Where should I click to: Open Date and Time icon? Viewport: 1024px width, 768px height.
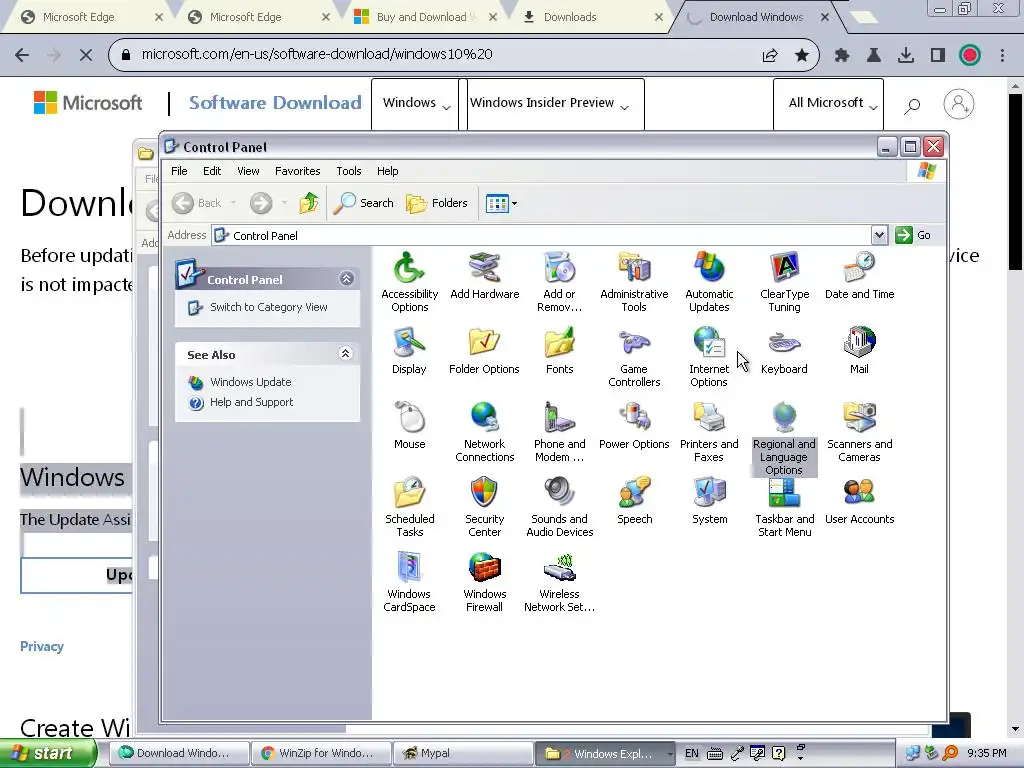859,276
